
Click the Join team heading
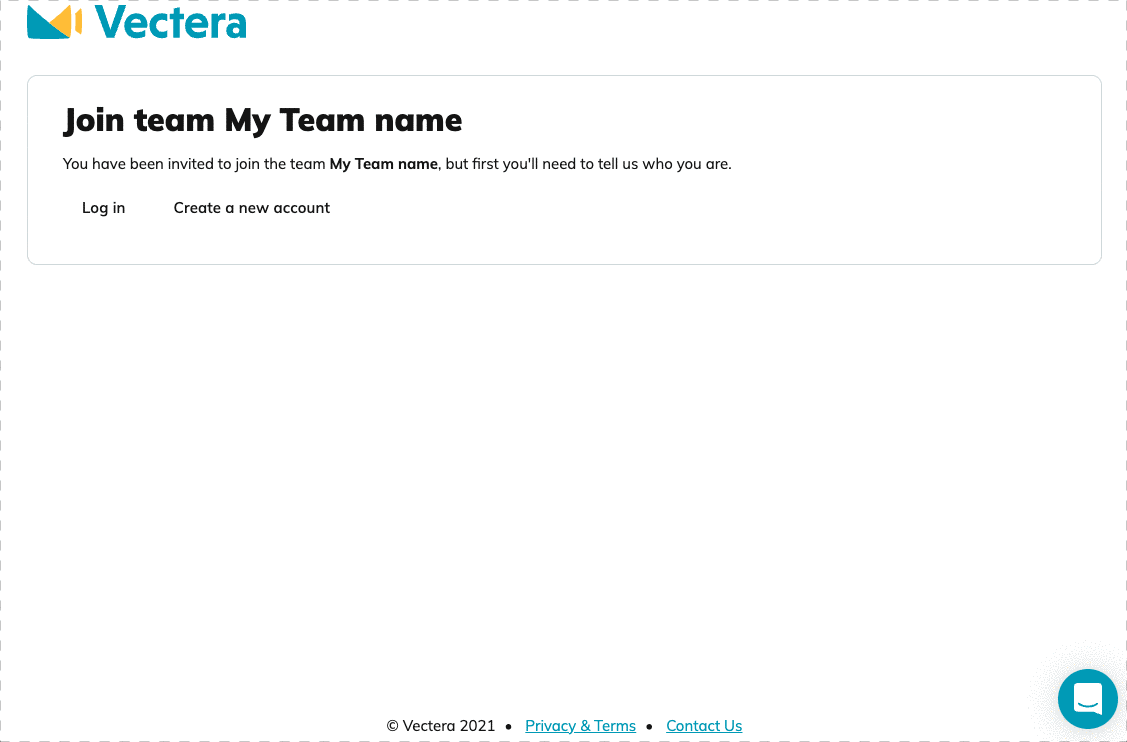coord(262,120)
